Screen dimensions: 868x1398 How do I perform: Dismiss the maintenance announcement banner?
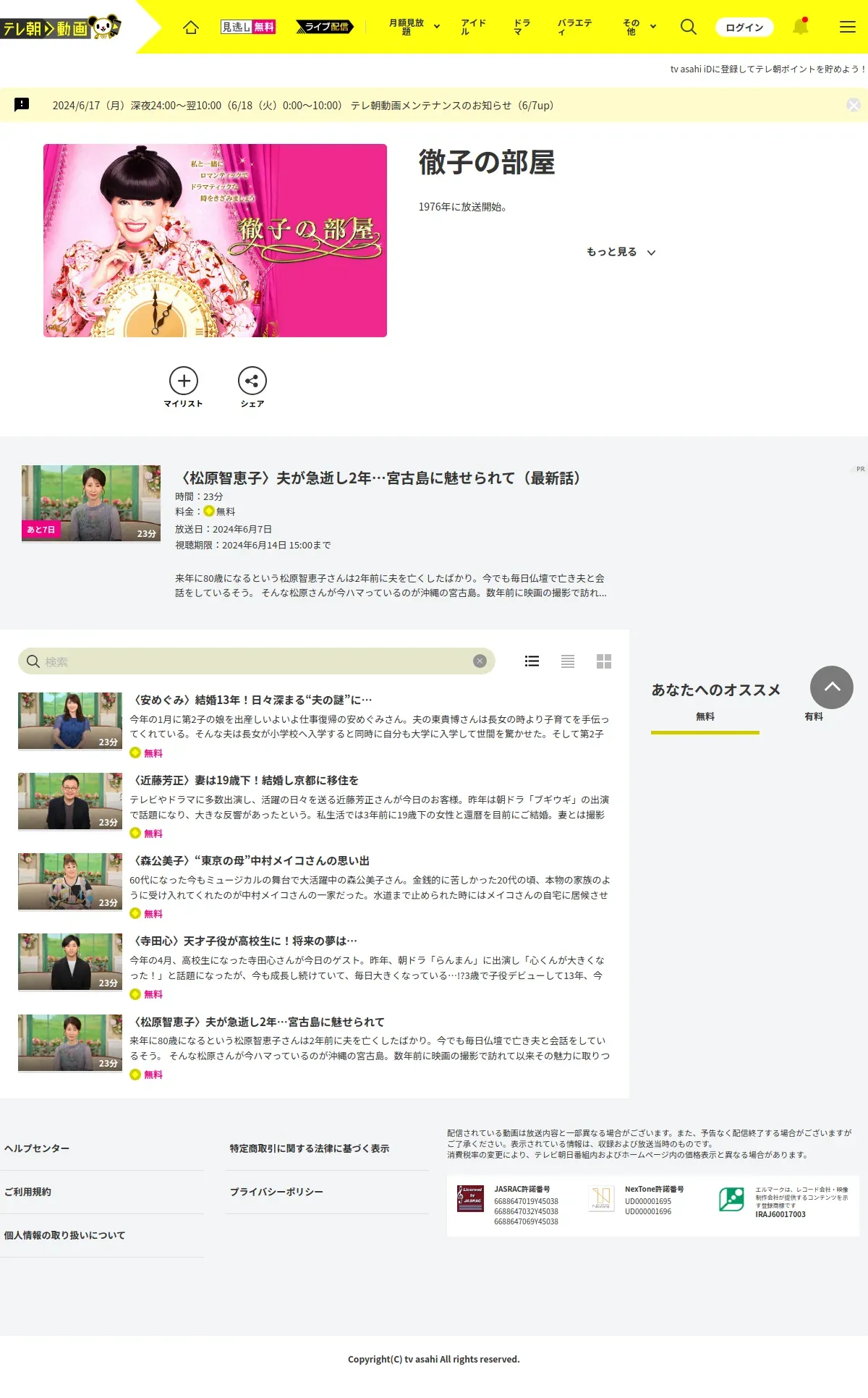(854, 105)
